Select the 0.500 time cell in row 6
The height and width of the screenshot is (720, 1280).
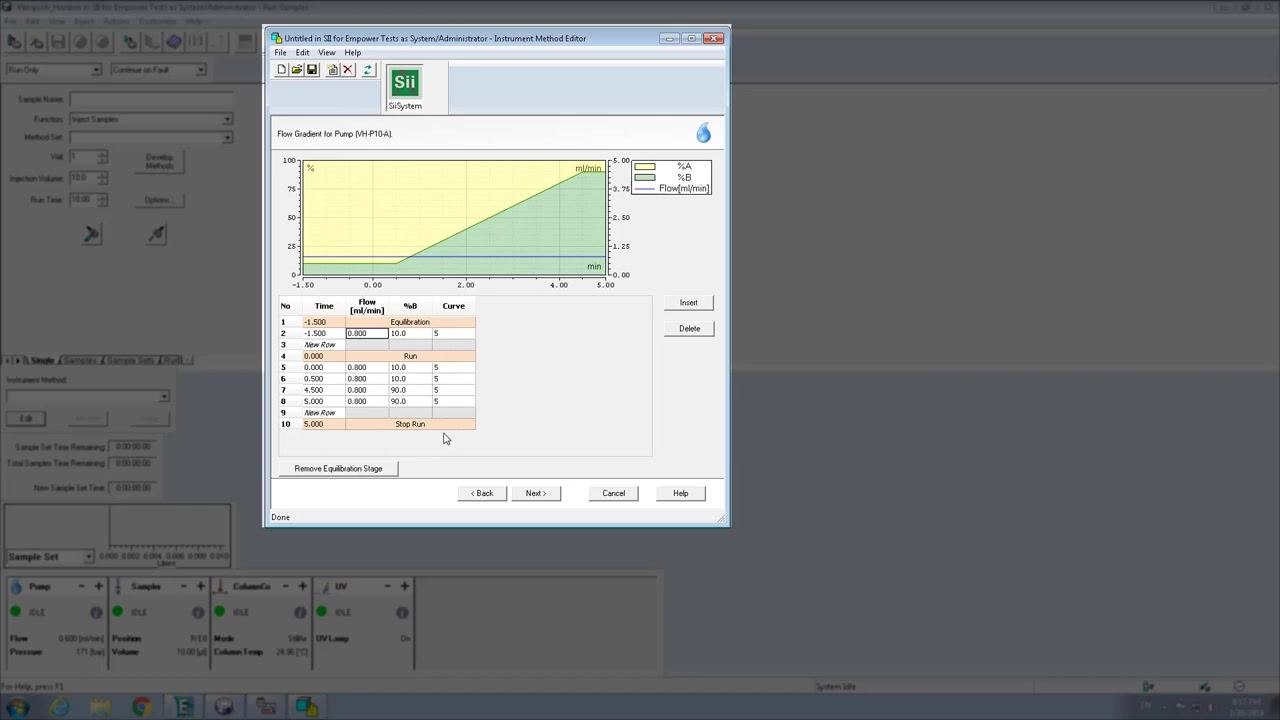pos(323,379)
